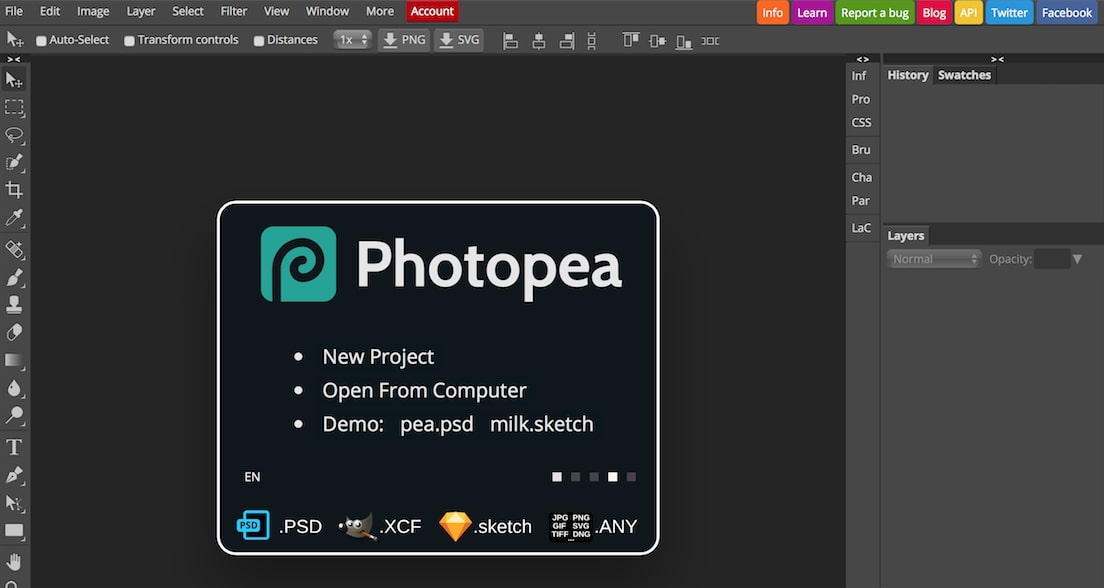Select the Pen tool
Screen dimensions: 1104x588
pos(14,475)
